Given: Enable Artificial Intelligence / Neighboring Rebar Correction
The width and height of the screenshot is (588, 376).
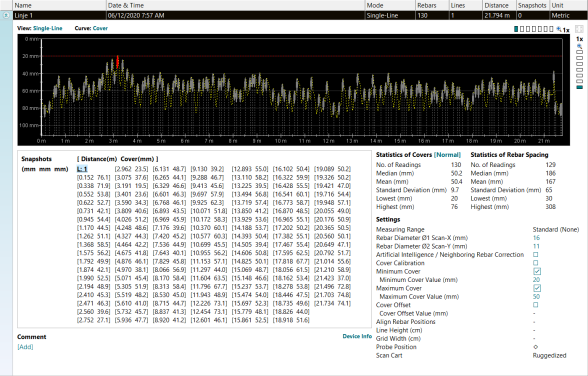Looking at the screenshot, I should (x=536, y=255).
